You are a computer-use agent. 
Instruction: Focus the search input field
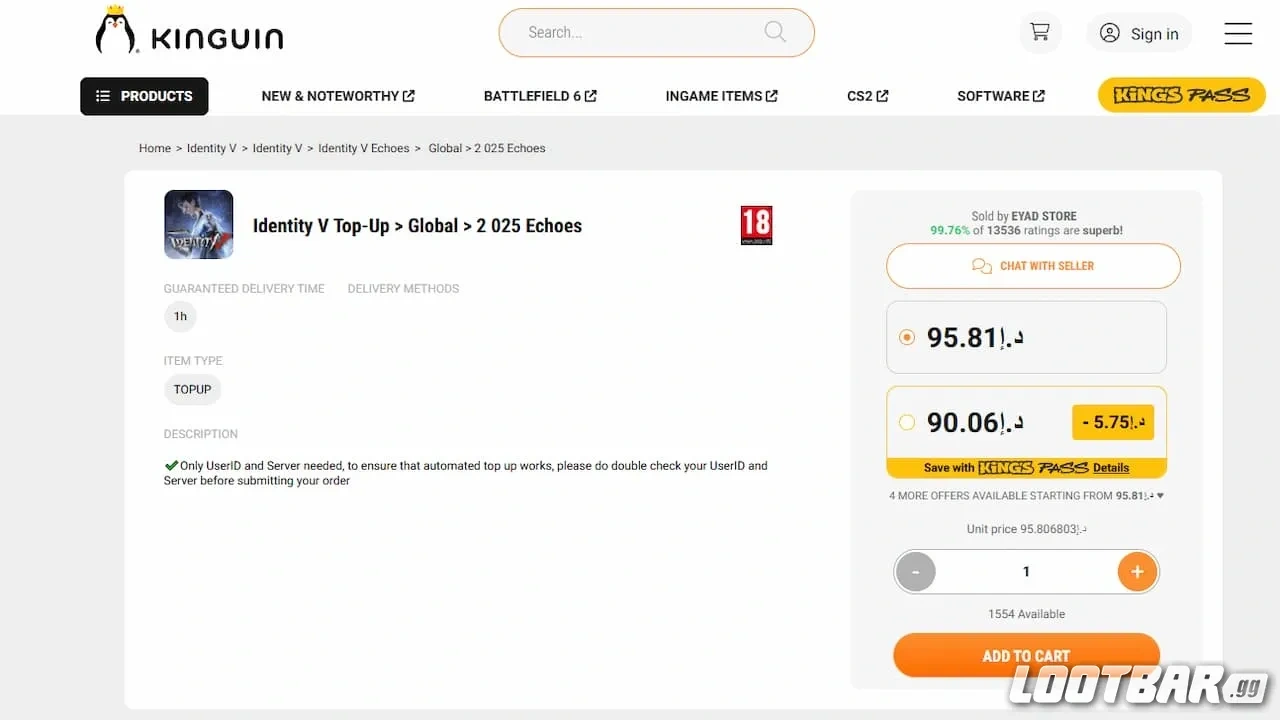630,33
